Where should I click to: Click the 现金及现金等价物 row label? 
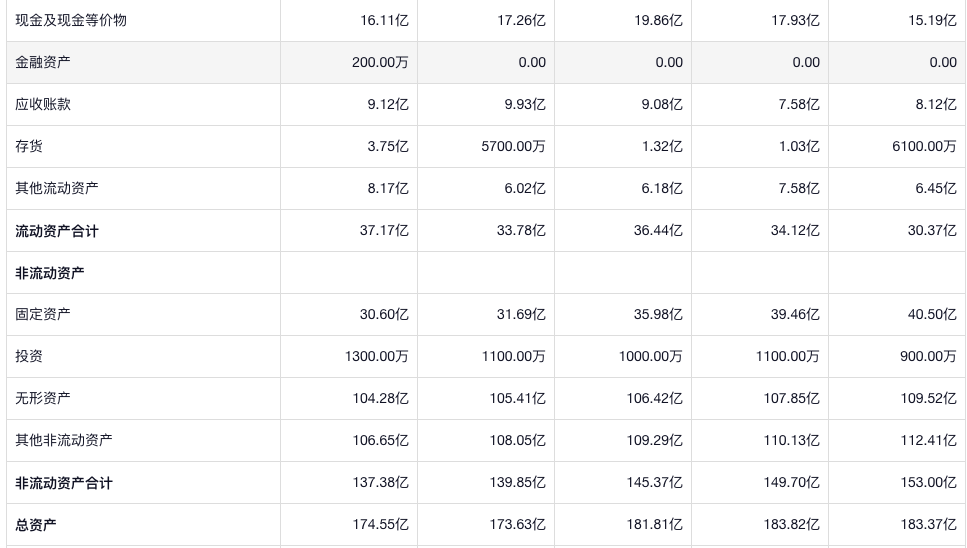pos(71,20)
